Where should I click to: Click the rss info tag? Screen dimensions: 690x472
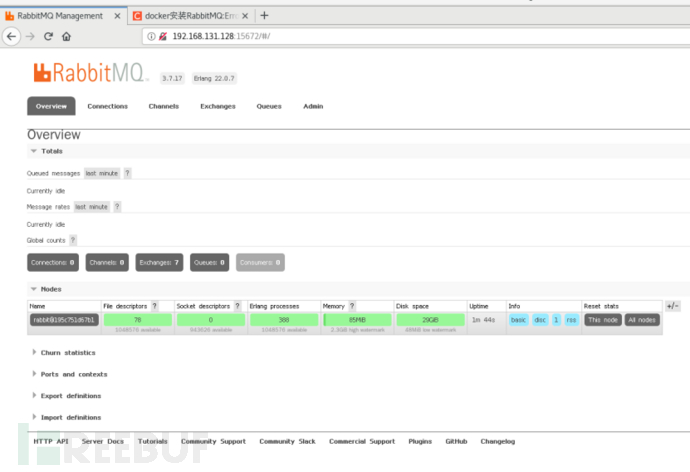571,320
